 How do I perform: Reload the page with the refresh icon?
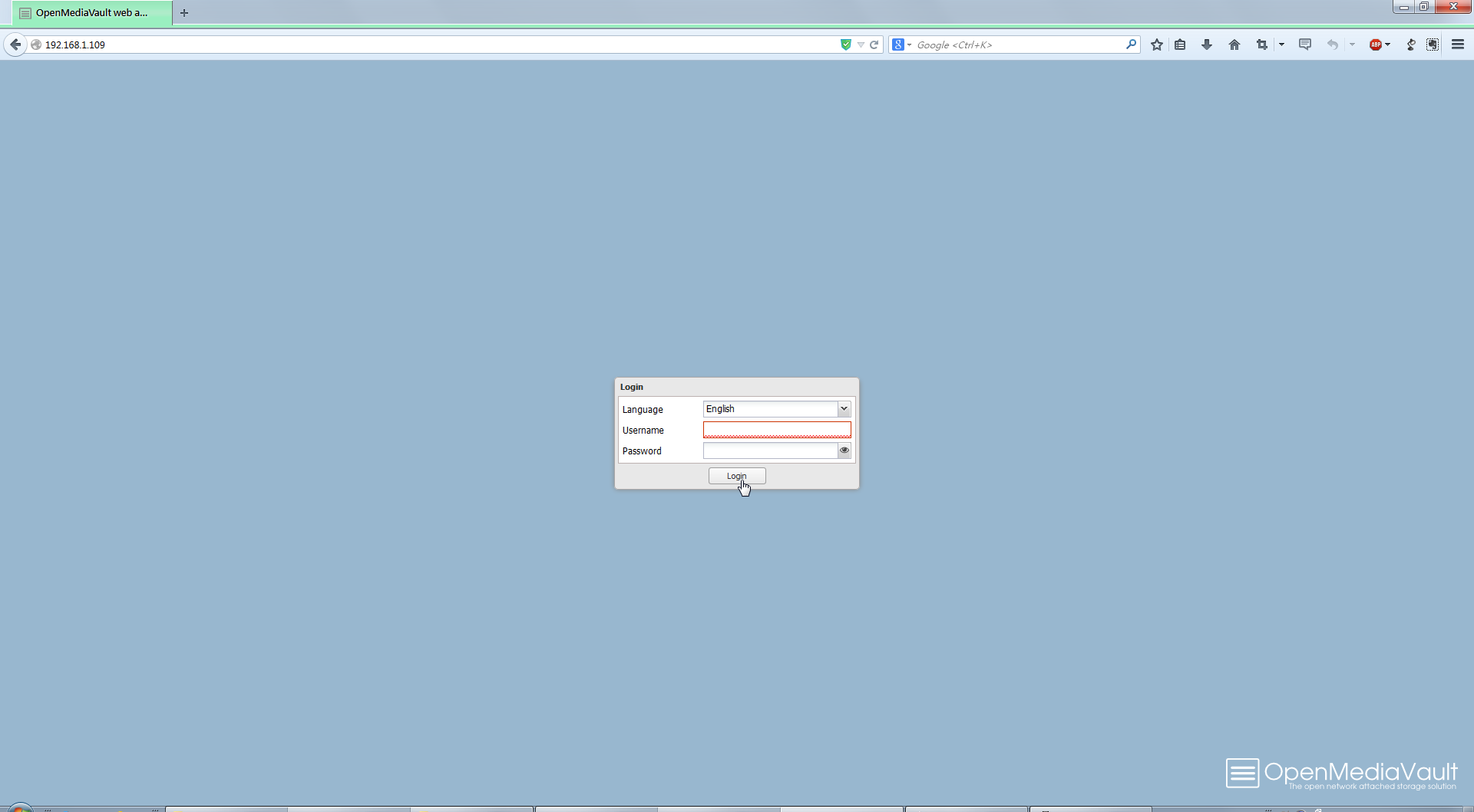pyautogui.click(x=874, y=45)
